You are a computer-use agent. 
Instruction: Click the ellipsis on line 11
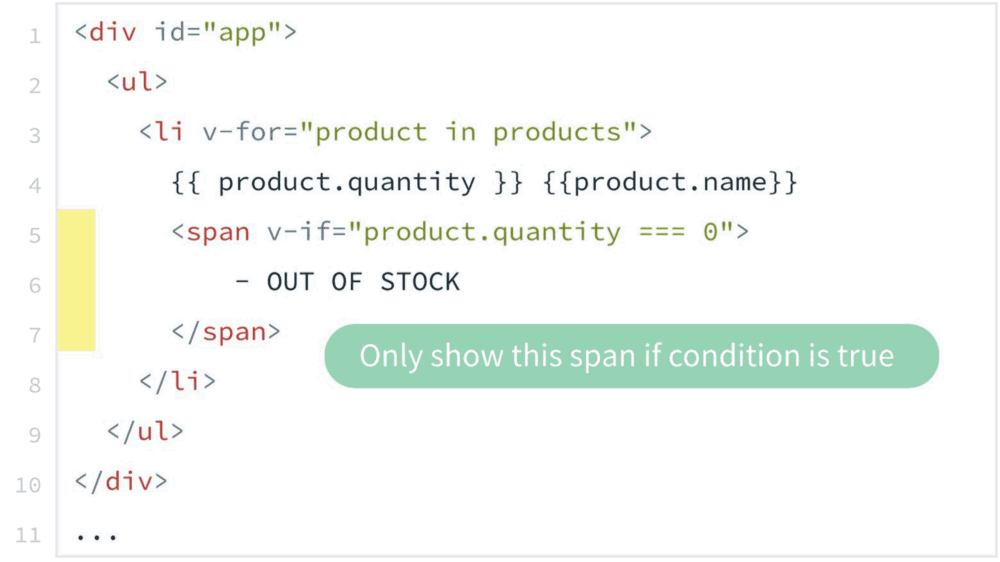[x=96, y=538]
